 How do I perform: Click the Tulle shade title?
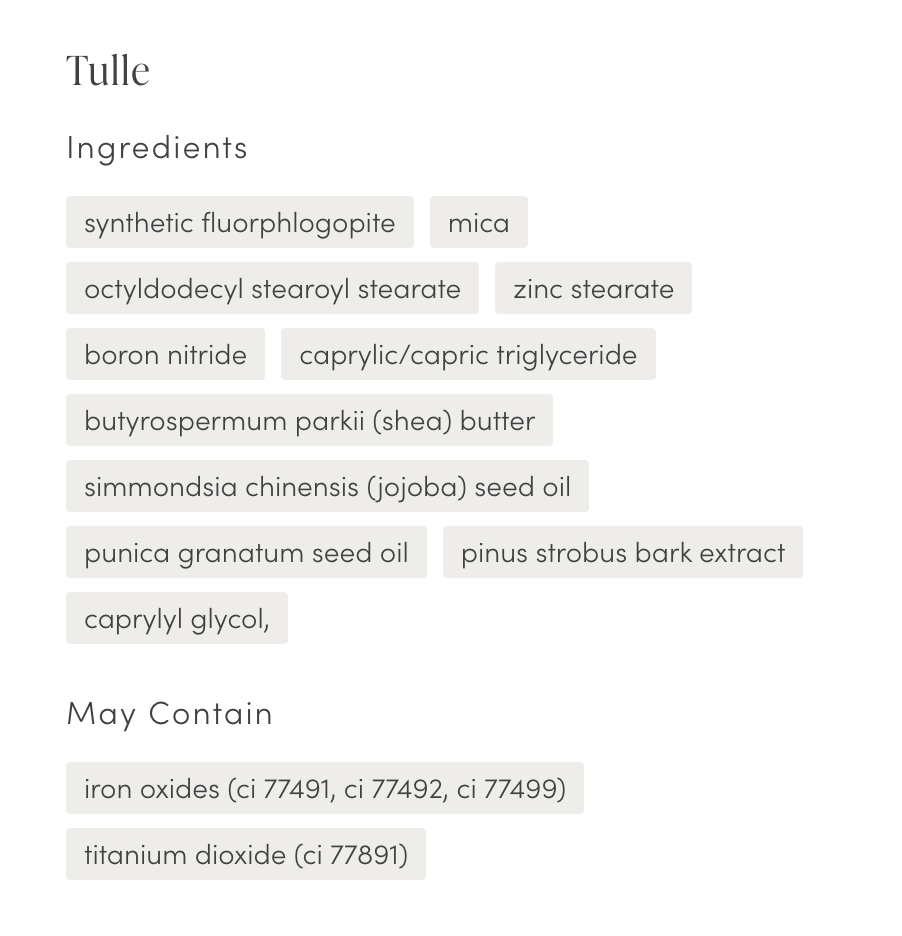tap(108, 71)
